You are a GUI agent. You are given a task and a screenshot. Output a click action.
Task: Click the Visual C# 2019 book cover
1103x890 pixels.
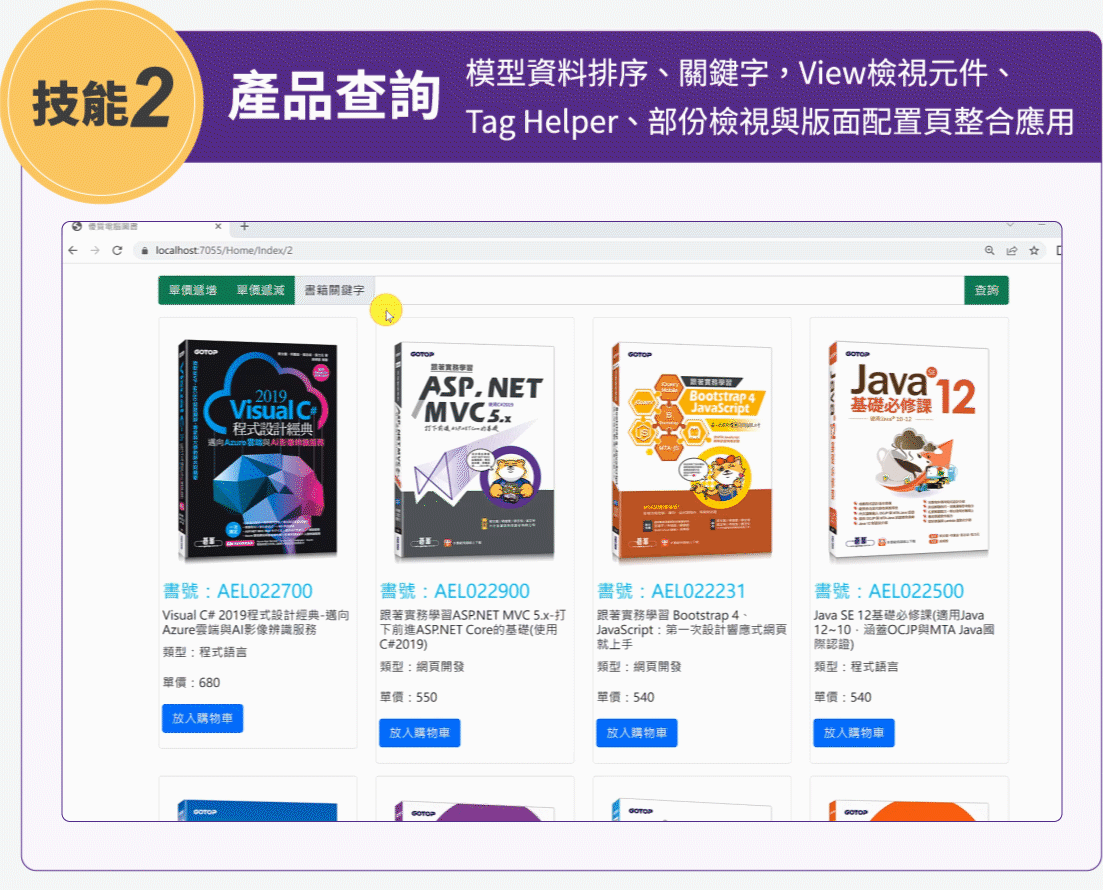coord(258,450)
